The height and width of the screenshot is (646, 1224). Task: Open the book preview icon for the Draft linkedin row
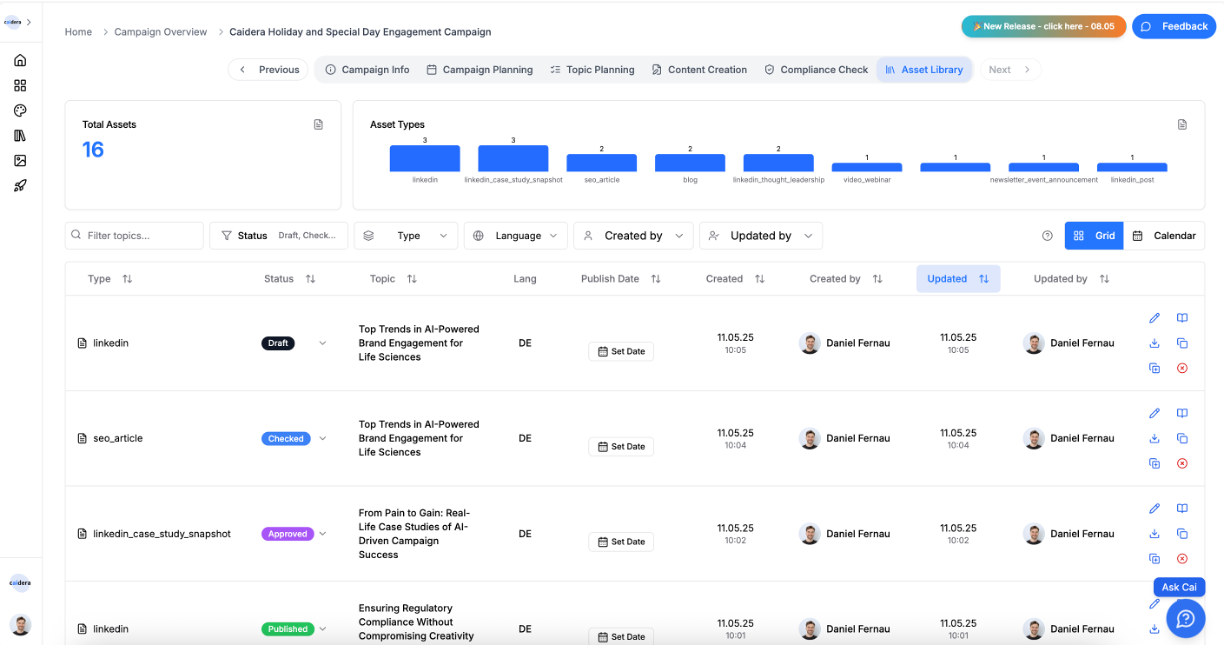point(1183,318)
